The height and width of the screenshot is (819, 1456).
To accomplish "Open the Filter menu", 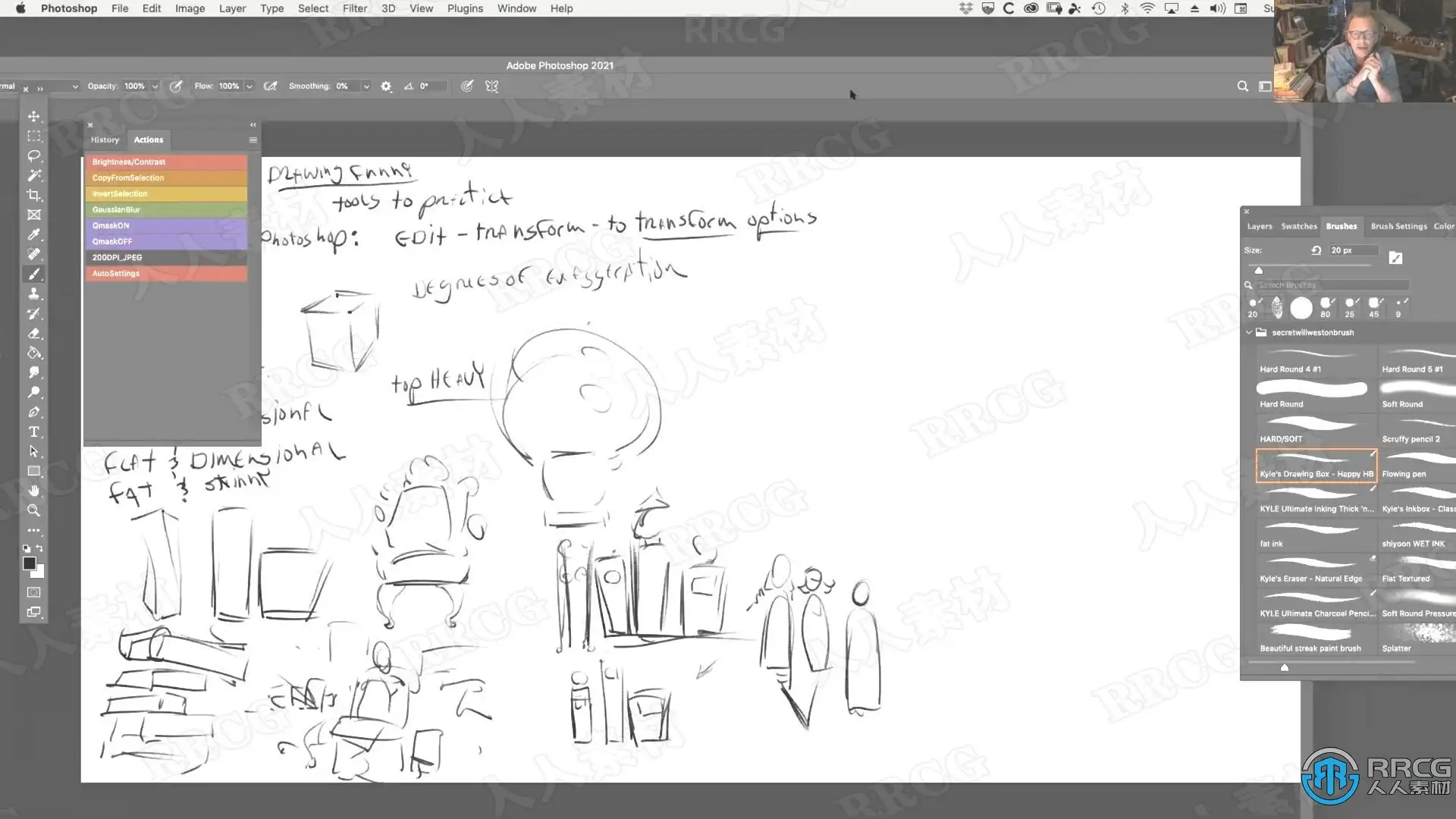I will [x=354, y=8].
